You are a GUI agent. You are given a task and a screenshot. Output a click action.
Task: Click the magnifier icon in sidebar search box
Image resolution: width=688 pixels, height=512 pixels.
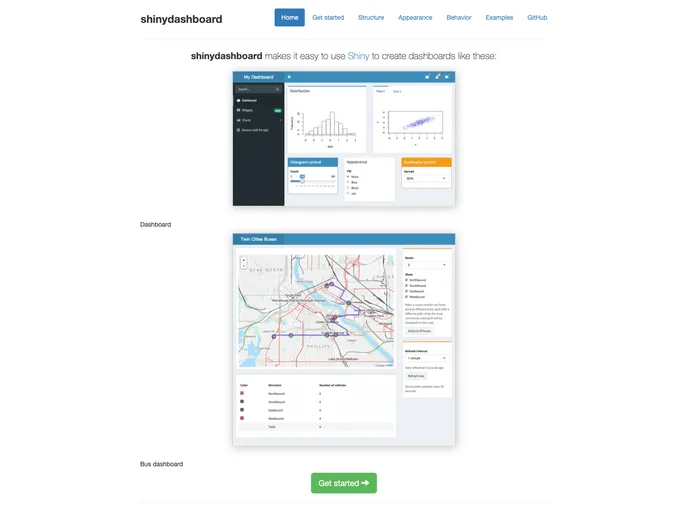click(x=277, y=89)
